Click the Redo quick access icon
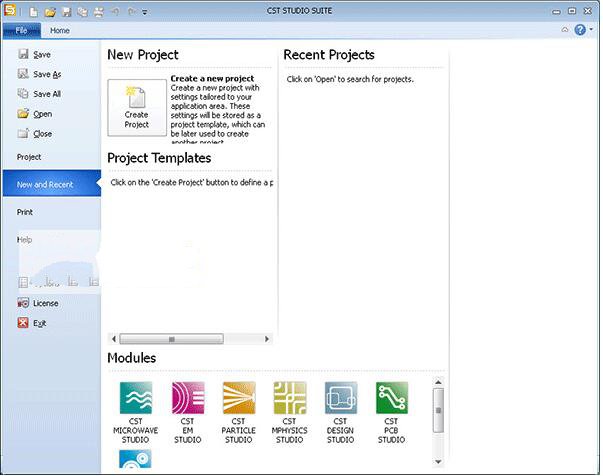Viewport: 603px width, 476px height. [132, 12]
